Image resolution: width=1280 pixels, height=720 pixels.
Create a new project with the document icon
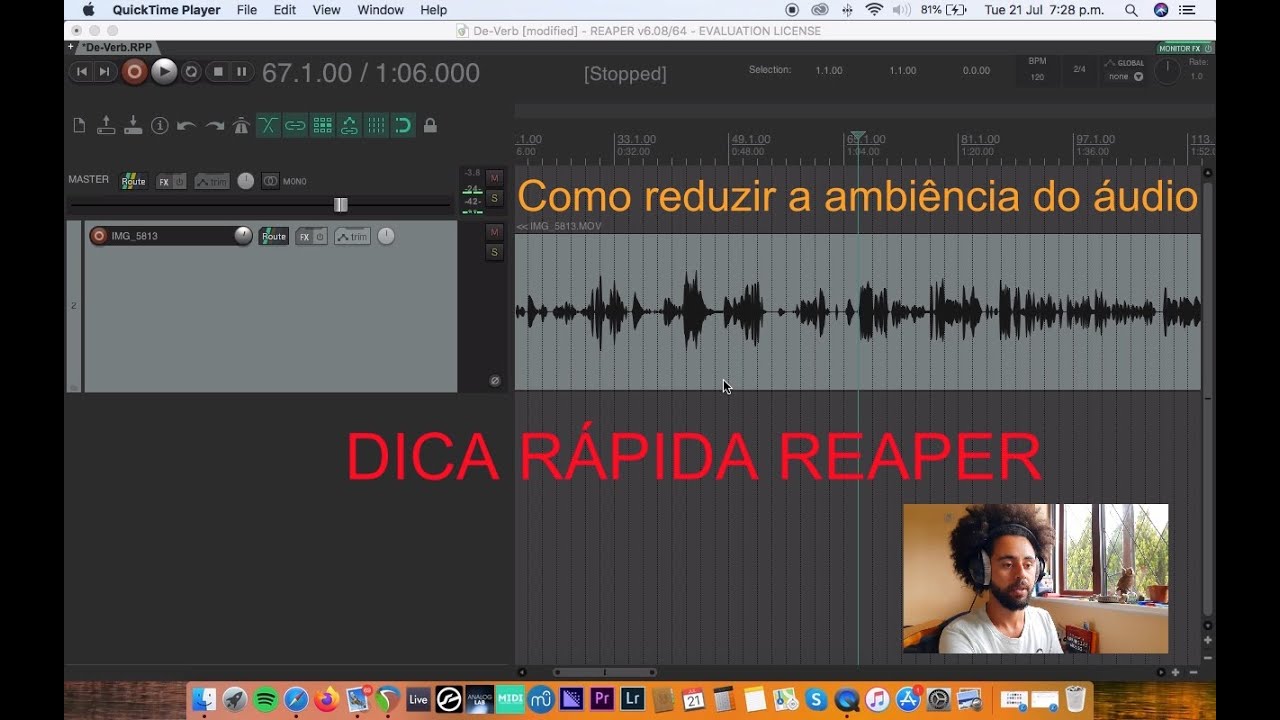(79, 125)
